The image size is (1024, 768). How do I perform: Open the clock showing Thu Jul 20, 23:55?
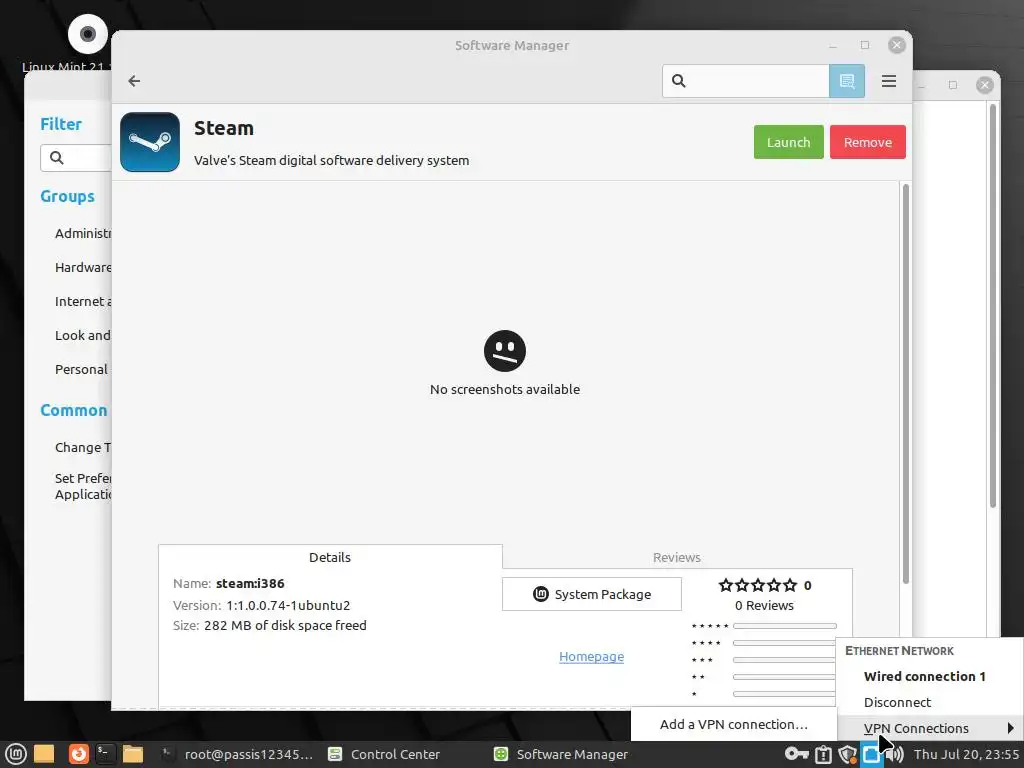[x=966, y=754]
